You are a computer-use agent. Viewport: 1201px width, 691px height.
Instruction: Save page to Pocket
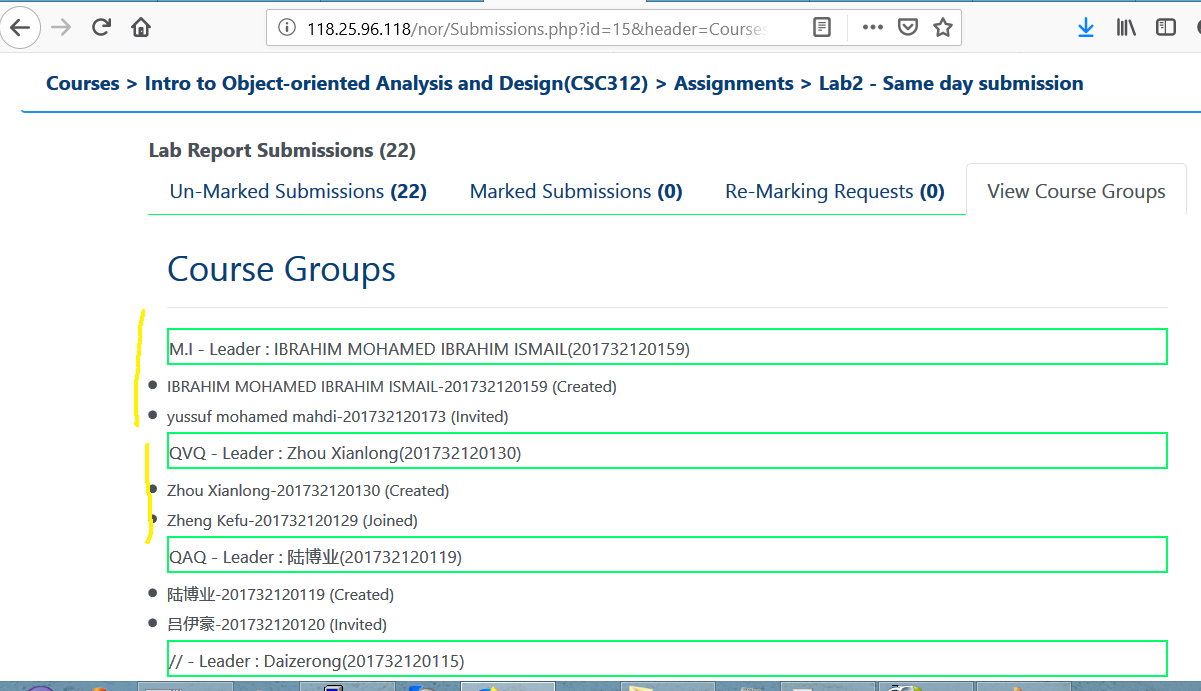(x=907, y=28)
